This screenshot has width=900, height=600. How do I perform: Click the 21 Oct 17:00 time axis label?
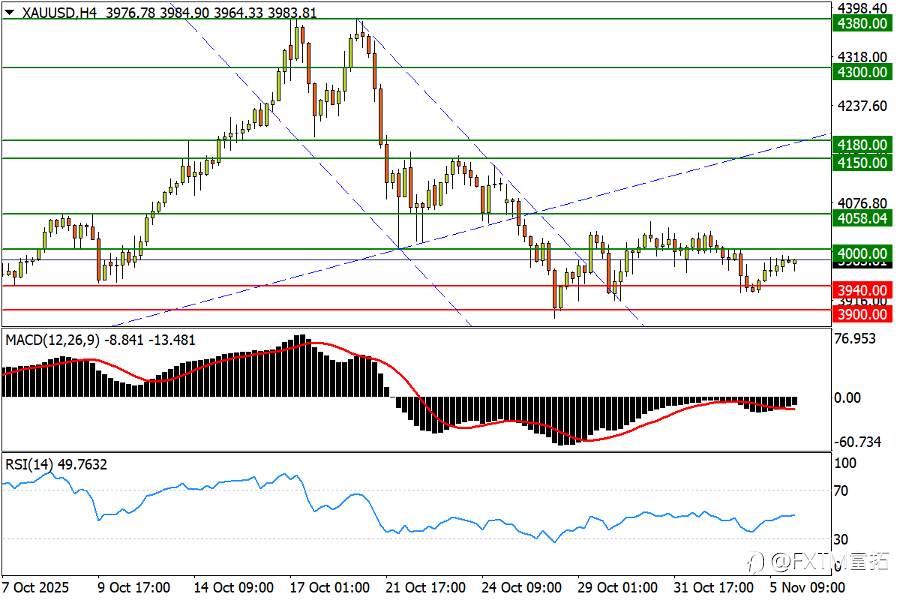point(425,588)
